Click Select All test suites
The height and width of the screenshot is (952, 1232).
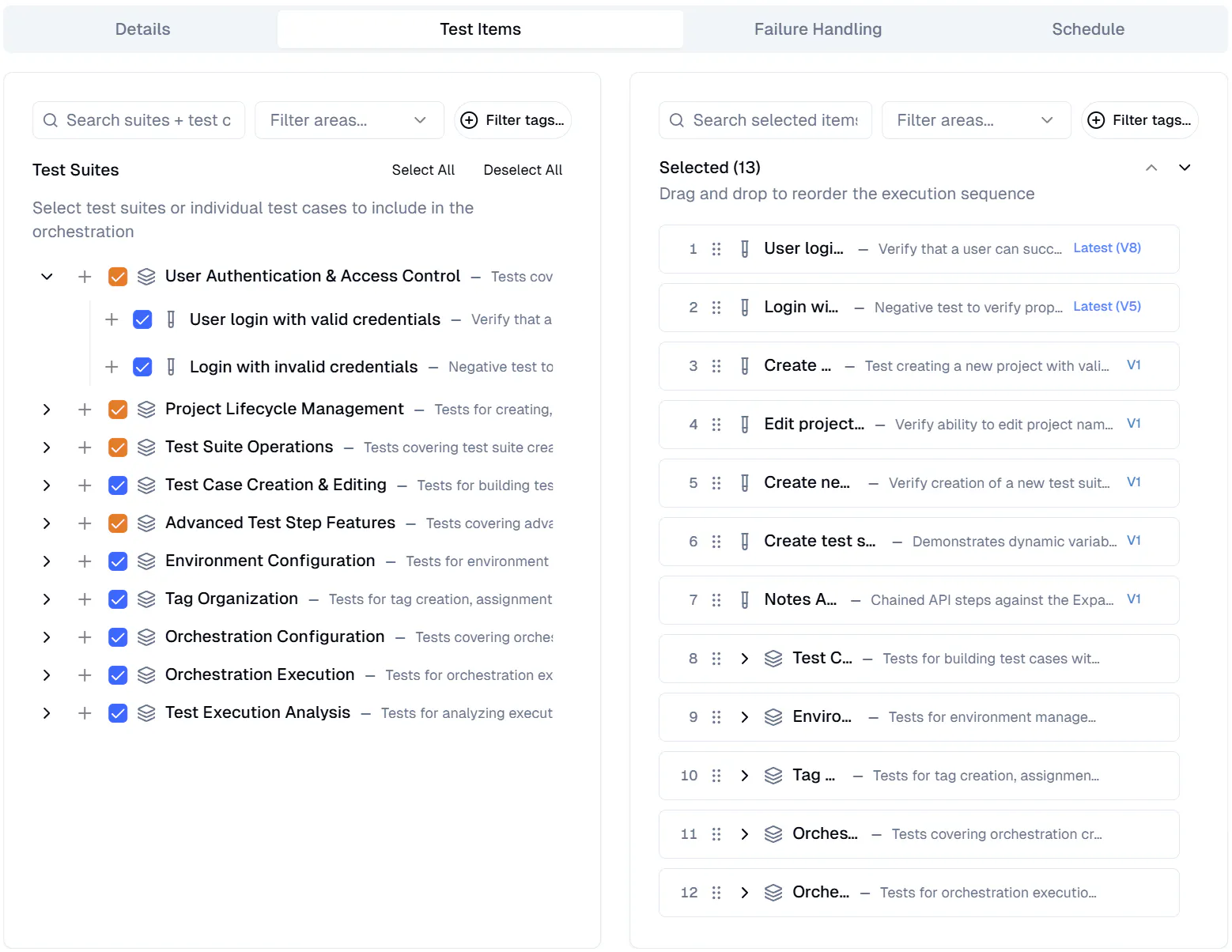coord(423,170)
